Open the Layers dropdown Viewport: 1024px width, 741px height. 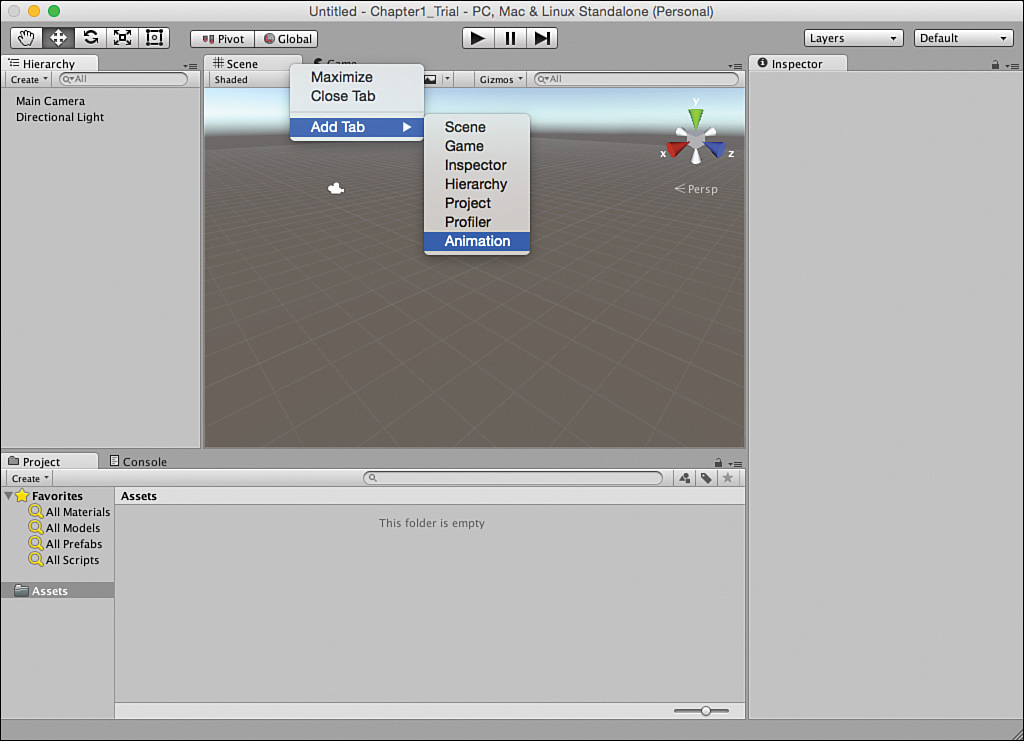pos(854,38)
